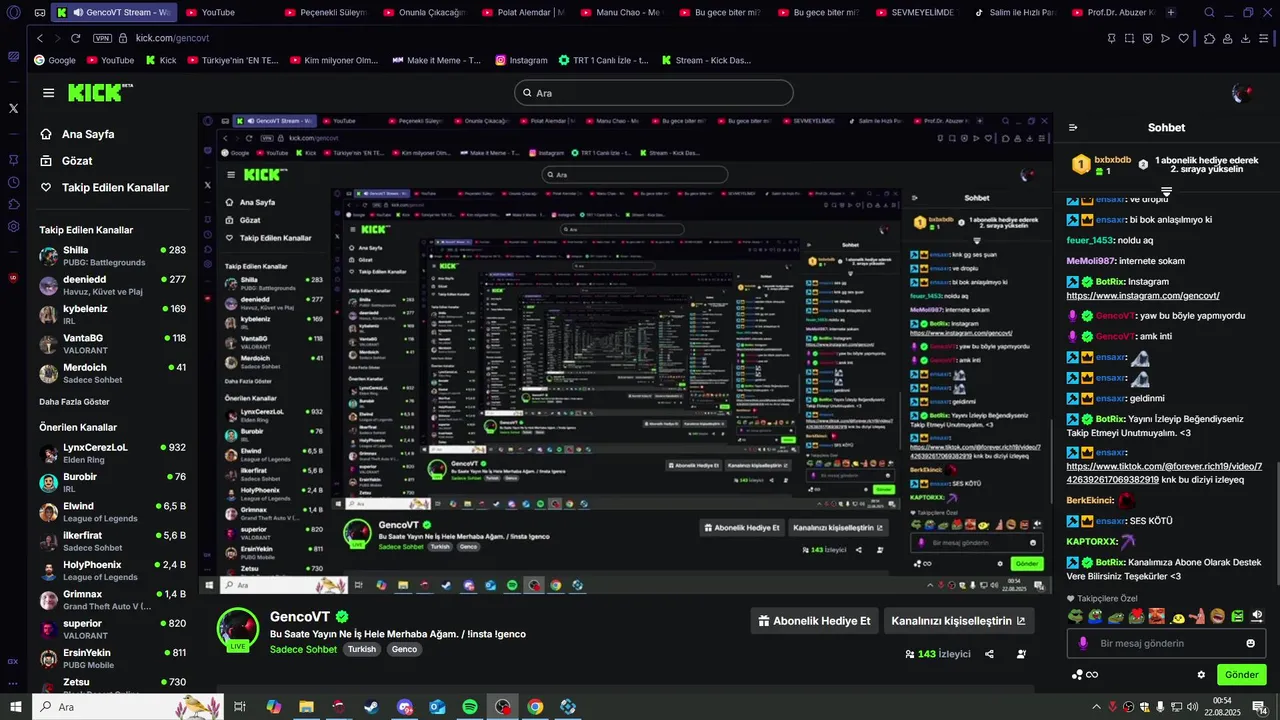This screenshot has height=720, width=1280.
Task: Collapse the Sohbet chat panel
Action: (x=1073, y=128)
